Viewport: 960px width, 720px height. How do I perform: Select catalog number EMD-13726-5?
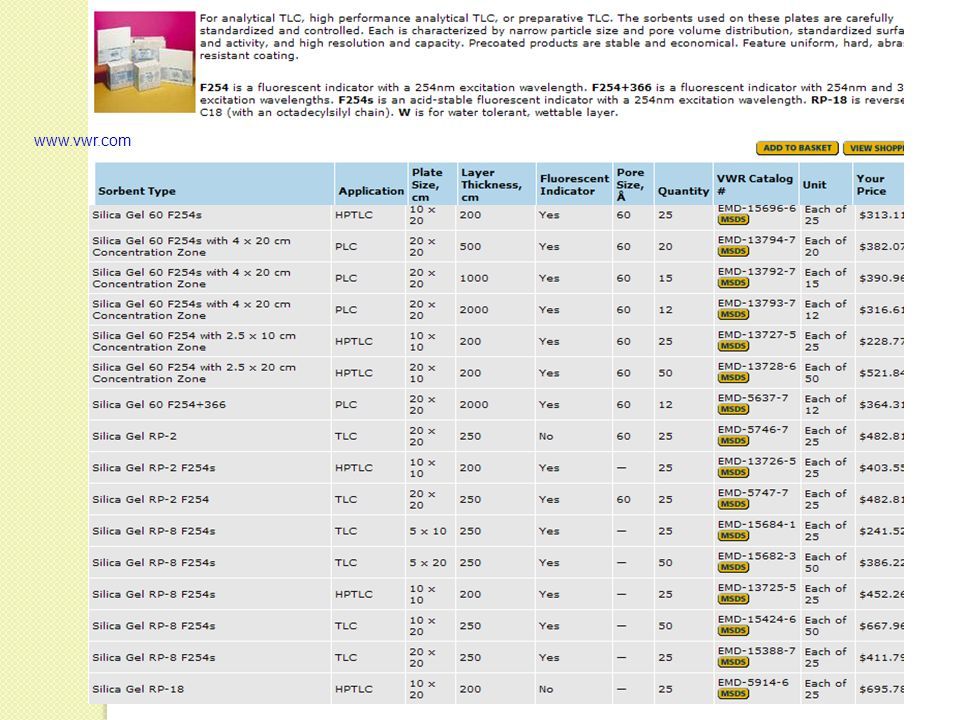(757, 462)
